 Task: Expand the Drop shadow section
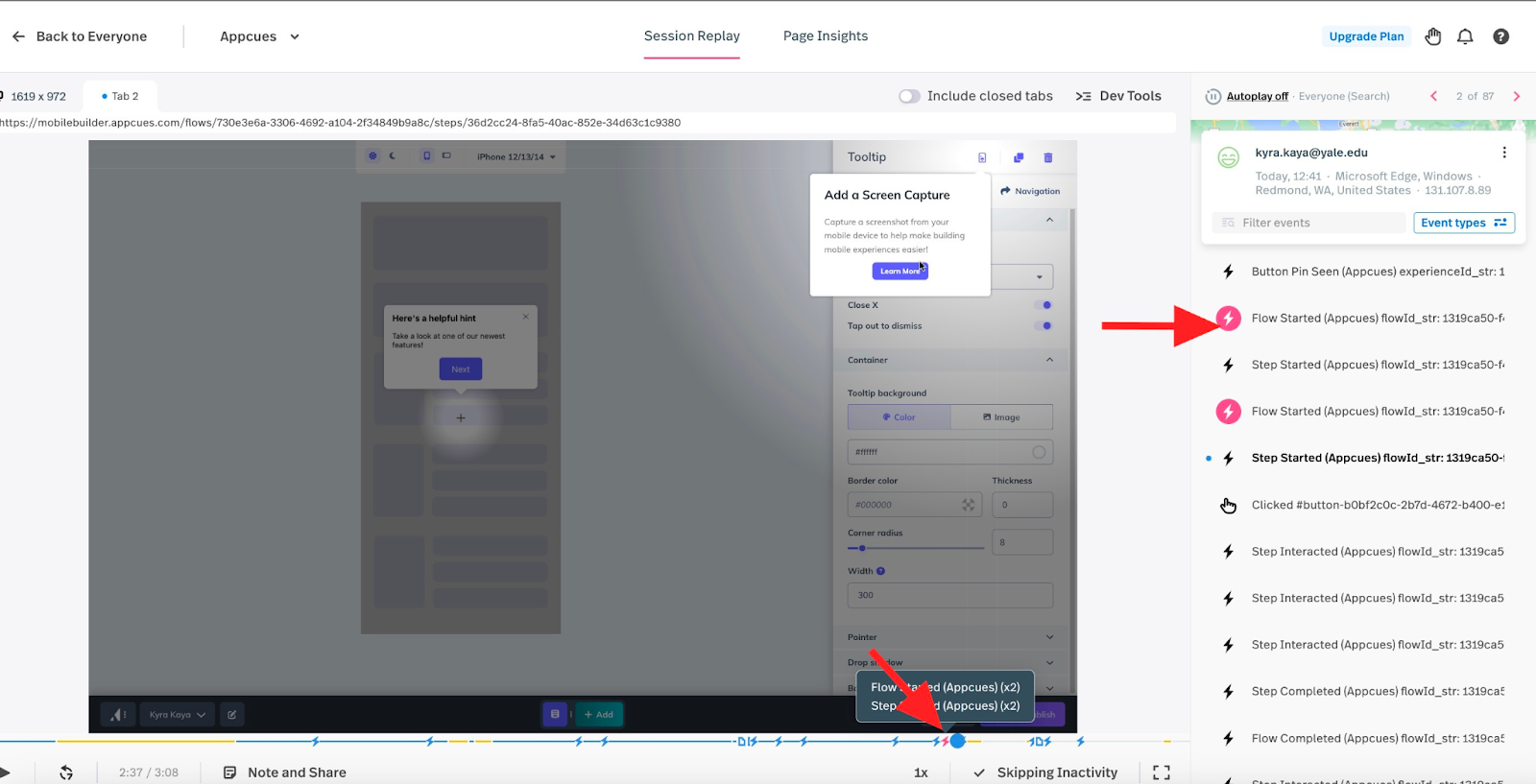(x=1049, y=662)
